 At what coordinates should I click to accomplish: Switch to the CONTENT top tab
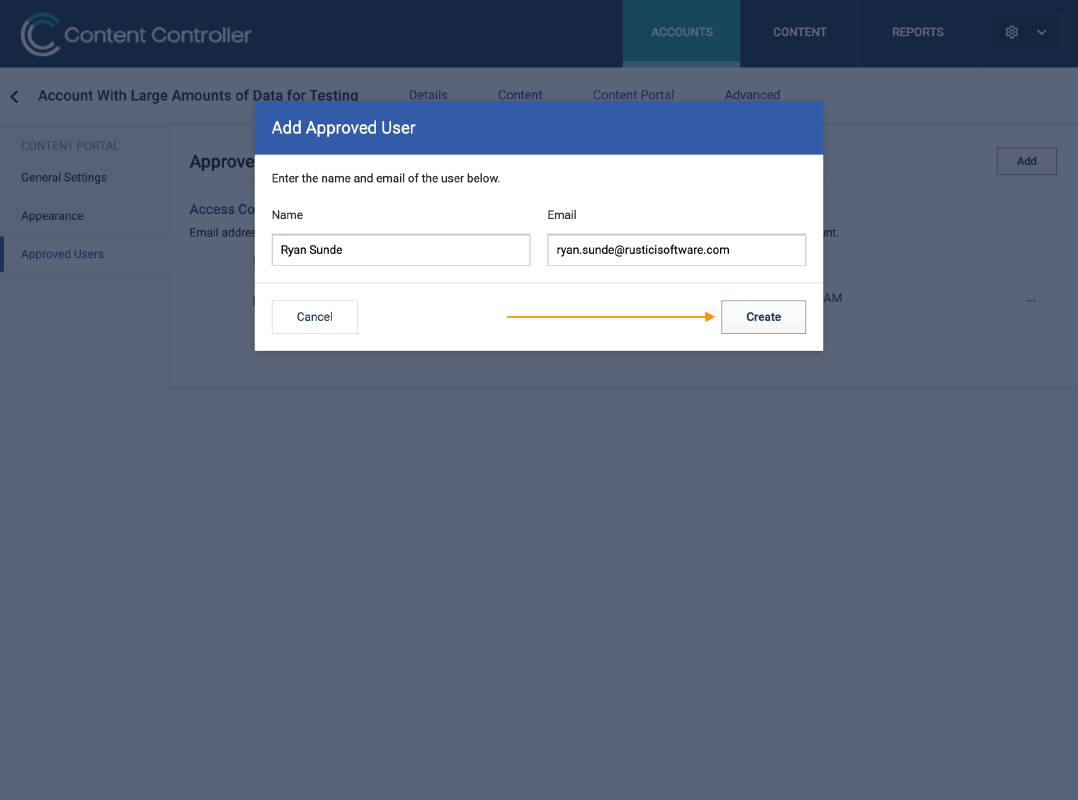pyautogui.click(x=800, y=32)
